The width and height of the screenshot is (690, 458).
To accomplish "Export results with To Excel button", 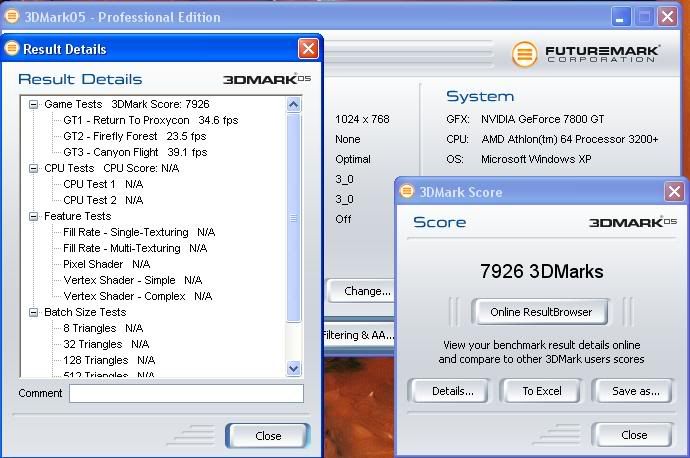I will coord(542,391).
